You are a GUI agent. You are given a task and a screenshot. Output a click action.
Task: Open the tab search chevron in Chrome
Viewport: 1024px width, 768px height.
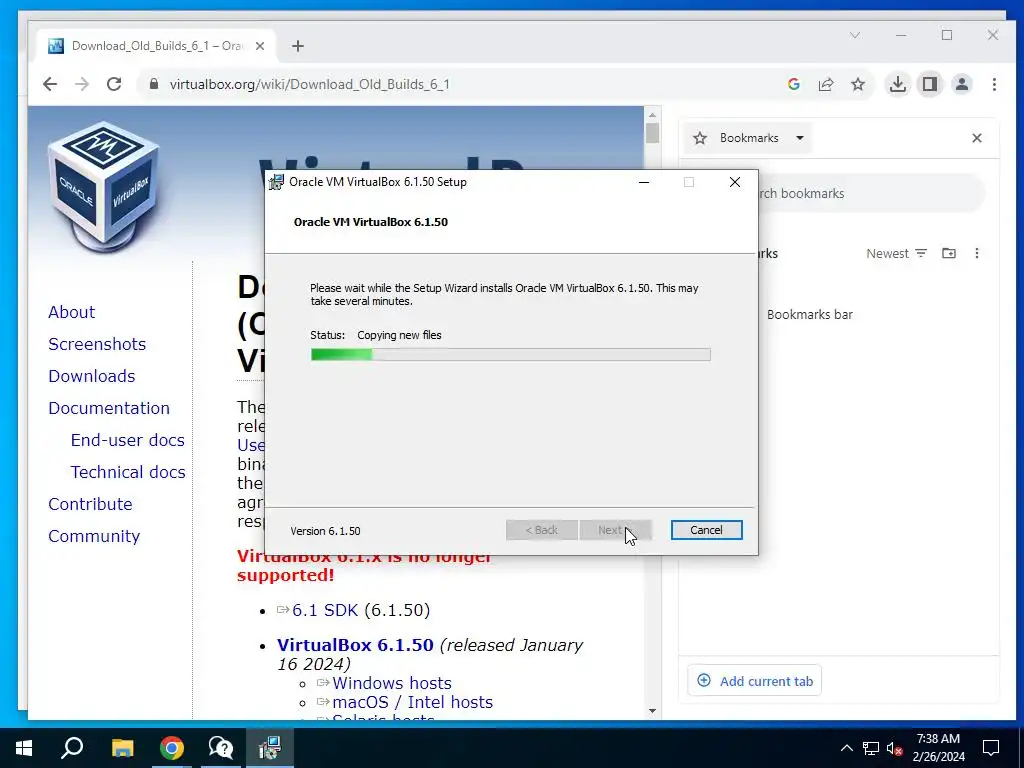[x=855, y=35]
